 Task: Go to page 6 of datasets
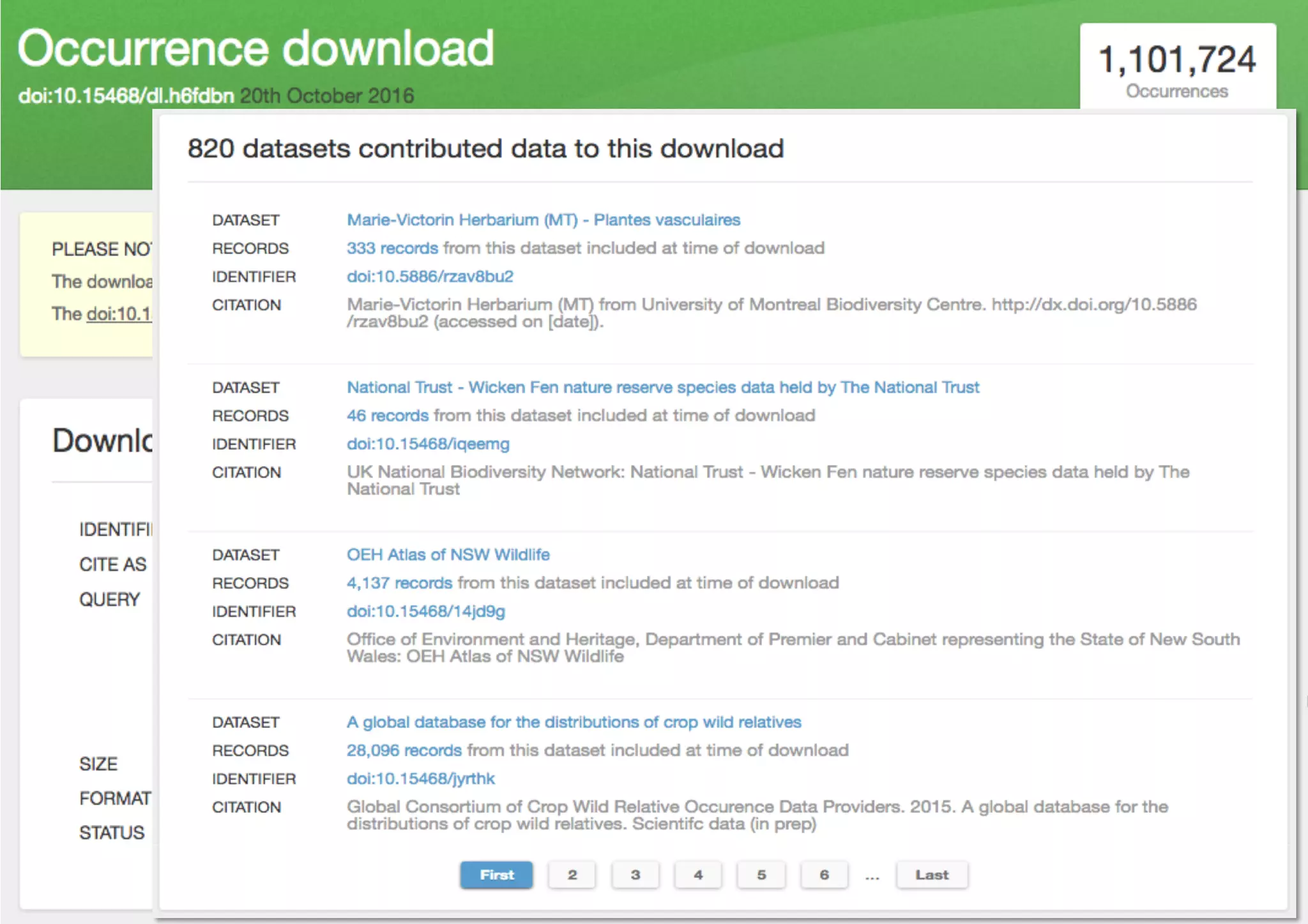click(824, 875)
